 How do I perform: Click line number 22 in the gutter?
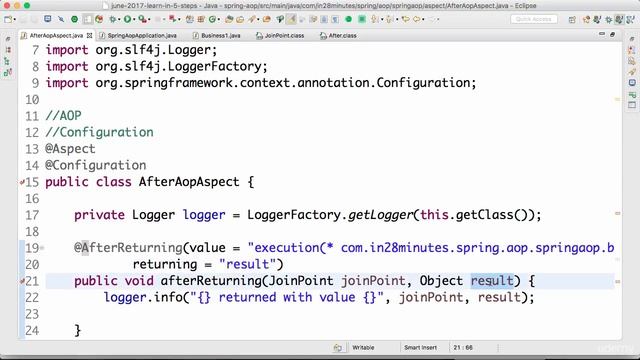coord(32,298)
